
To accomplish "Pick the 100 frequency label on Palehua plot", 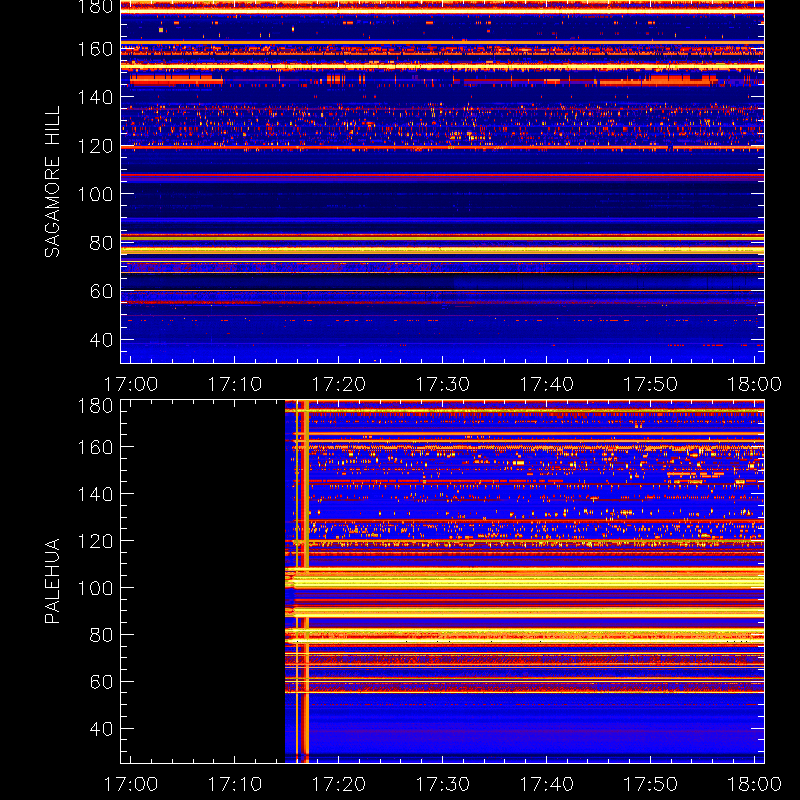I will 95,588.
